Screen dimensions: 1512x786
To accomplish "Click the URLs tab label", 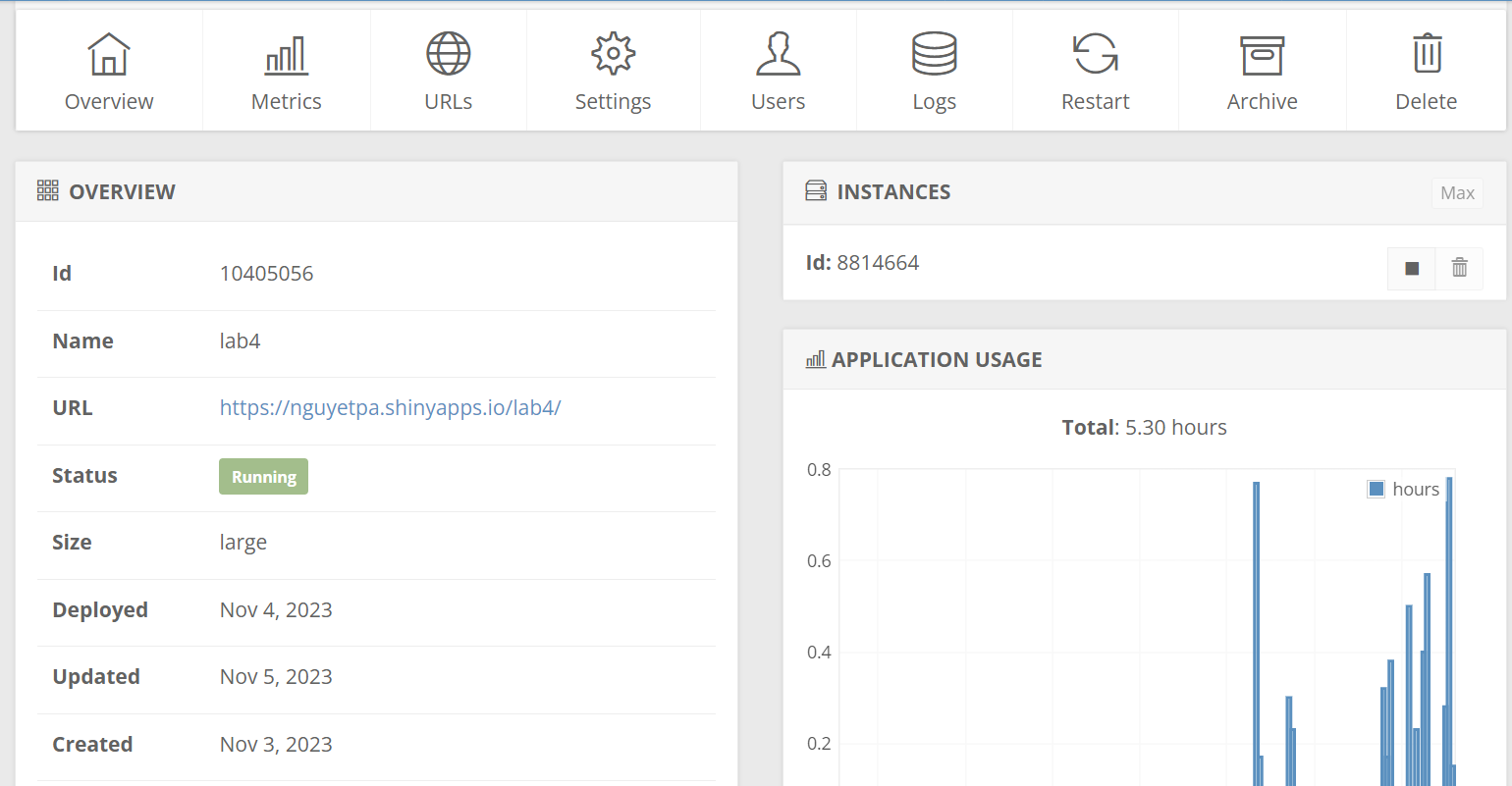I will [x=449, y=102].
